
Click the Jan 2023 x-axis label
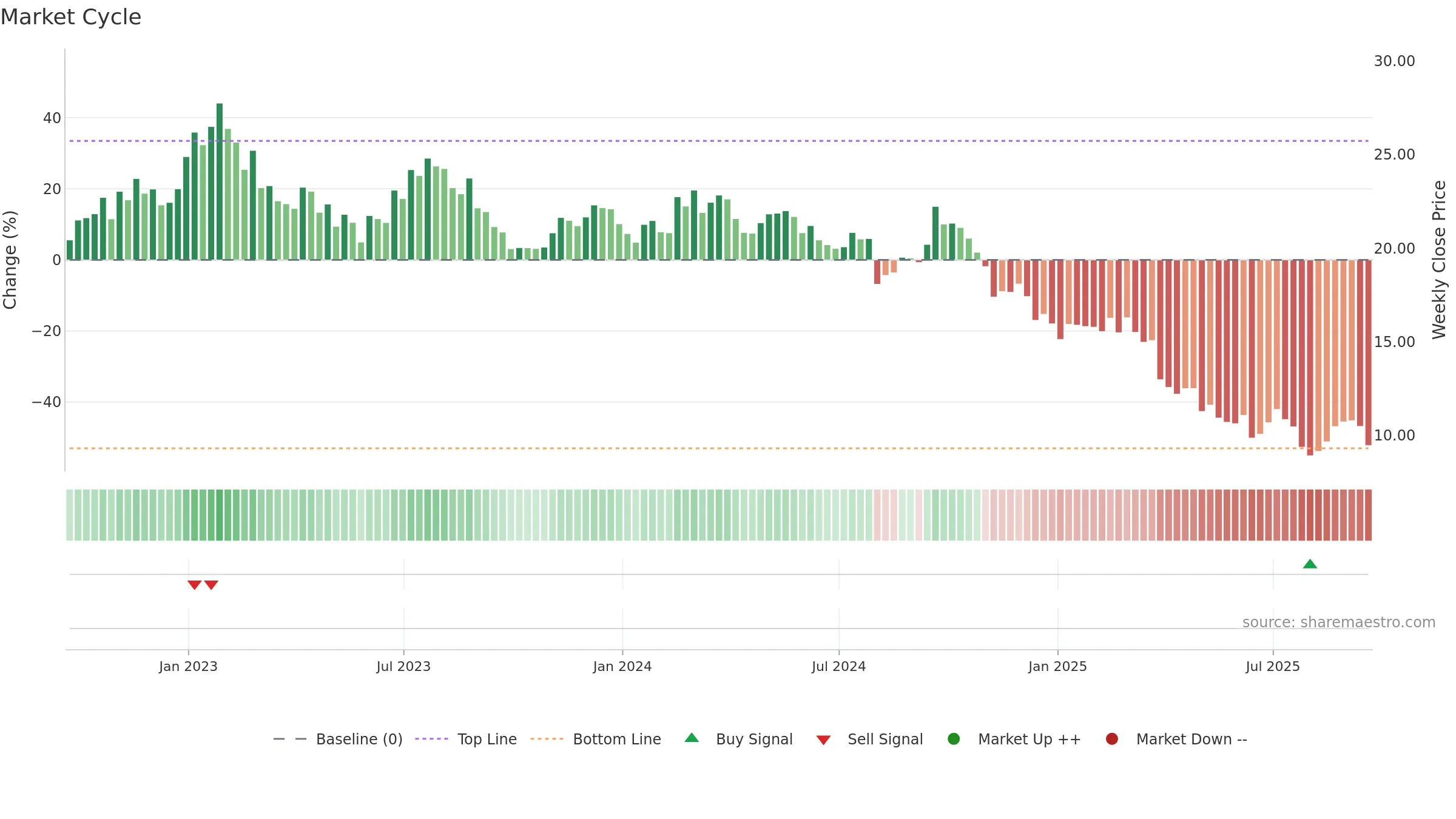point(188,666)
